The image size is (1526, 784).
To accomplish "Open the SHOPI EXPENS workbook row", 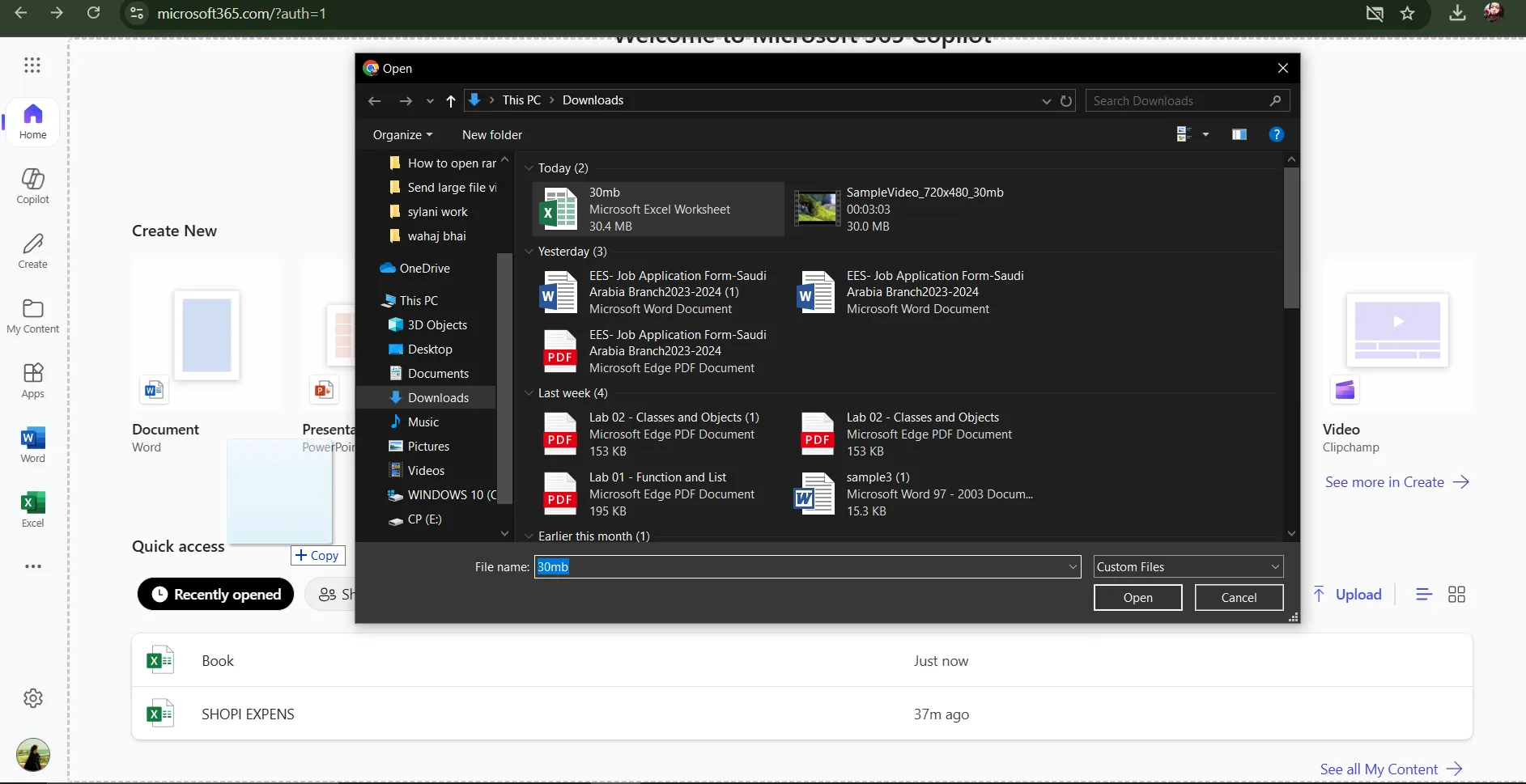I will [801, 714].
